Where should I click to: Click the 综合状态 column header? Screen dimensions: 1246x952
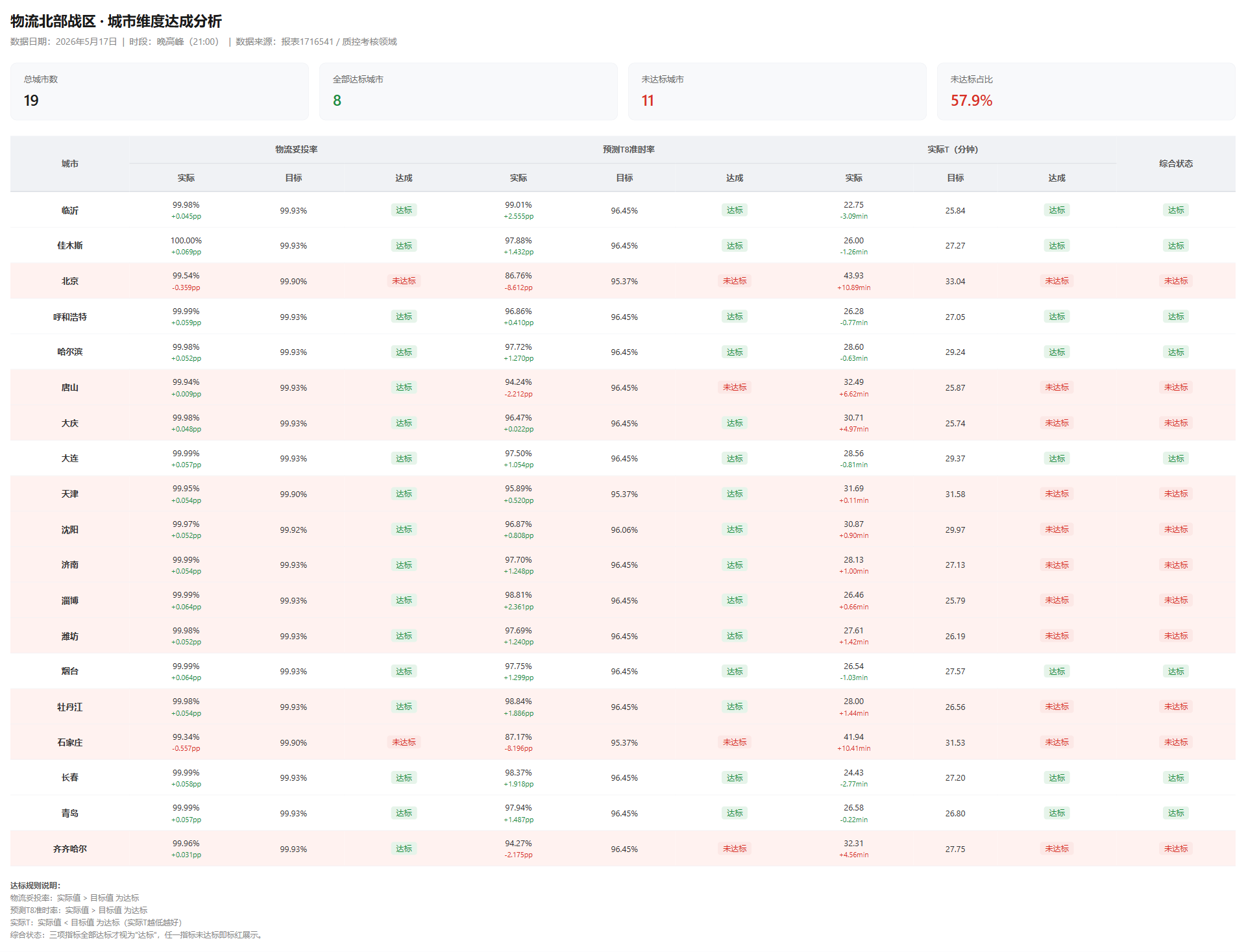(1176, 164)
